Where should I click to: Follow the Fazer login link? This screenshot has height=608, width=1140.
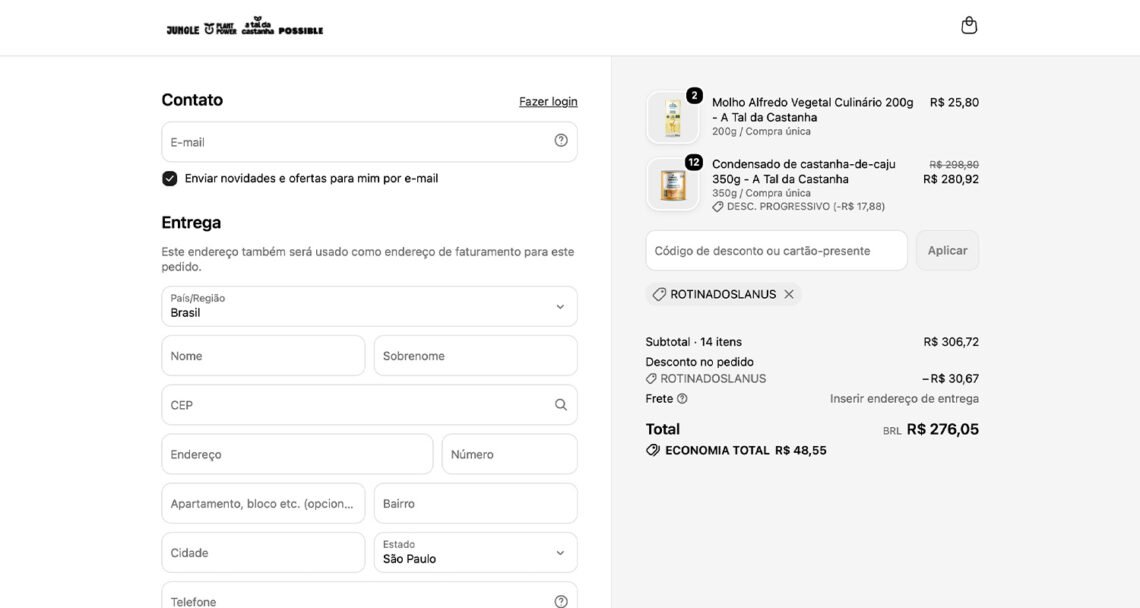pos(548,102)
